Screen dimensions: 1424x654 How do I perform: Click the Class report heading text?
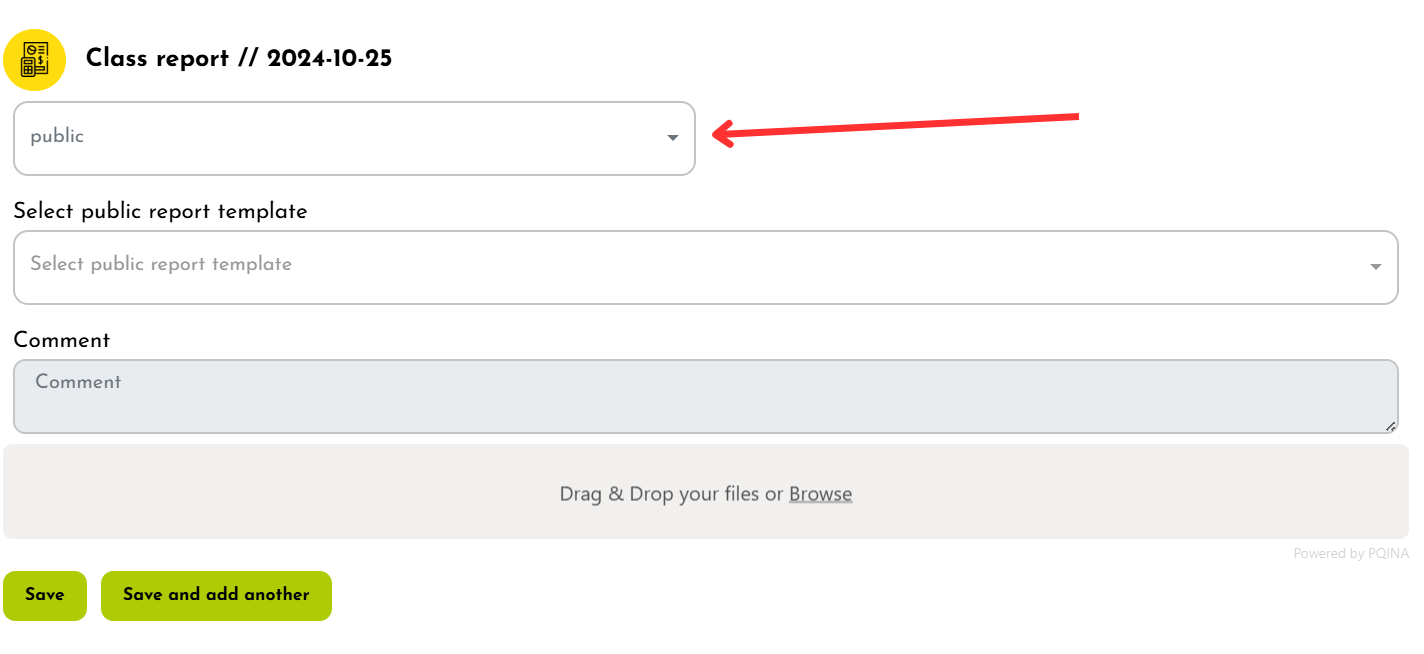157,59
